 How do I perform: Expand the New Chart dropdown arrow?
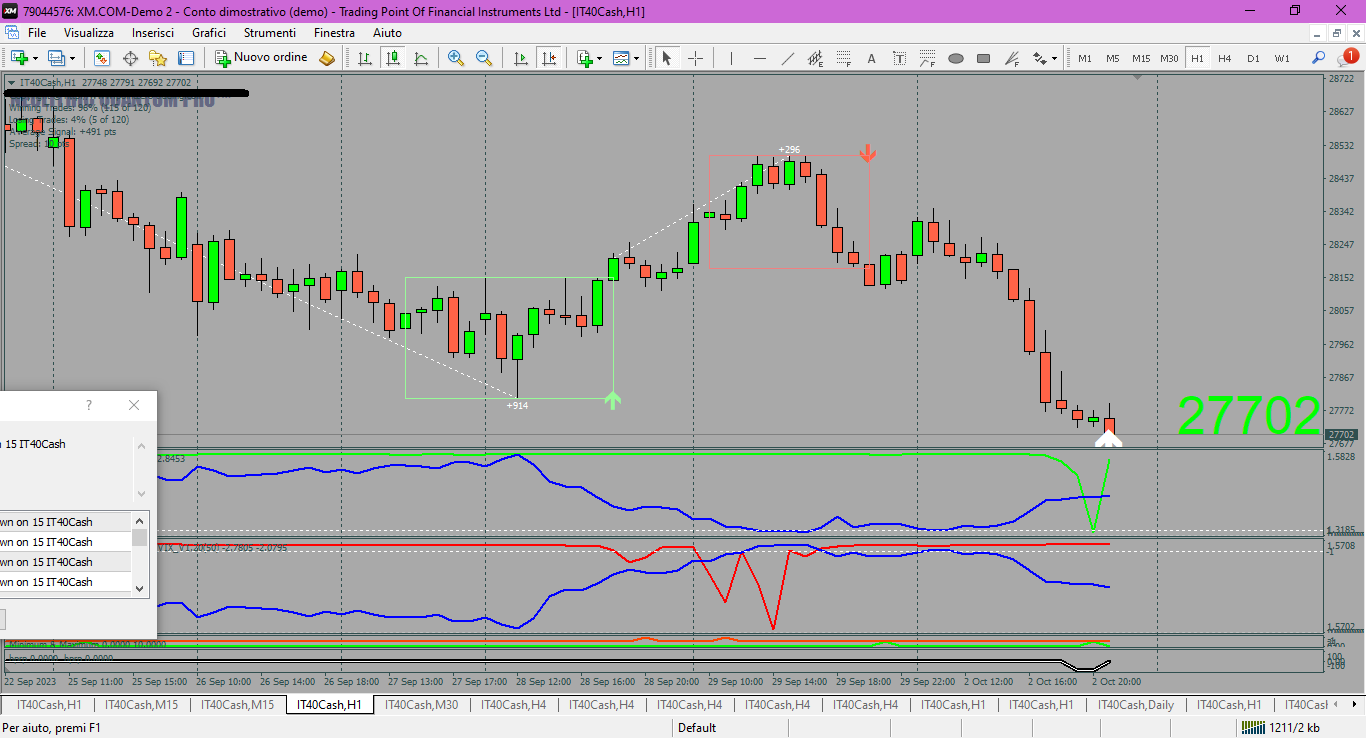click(x=35, y=58)
